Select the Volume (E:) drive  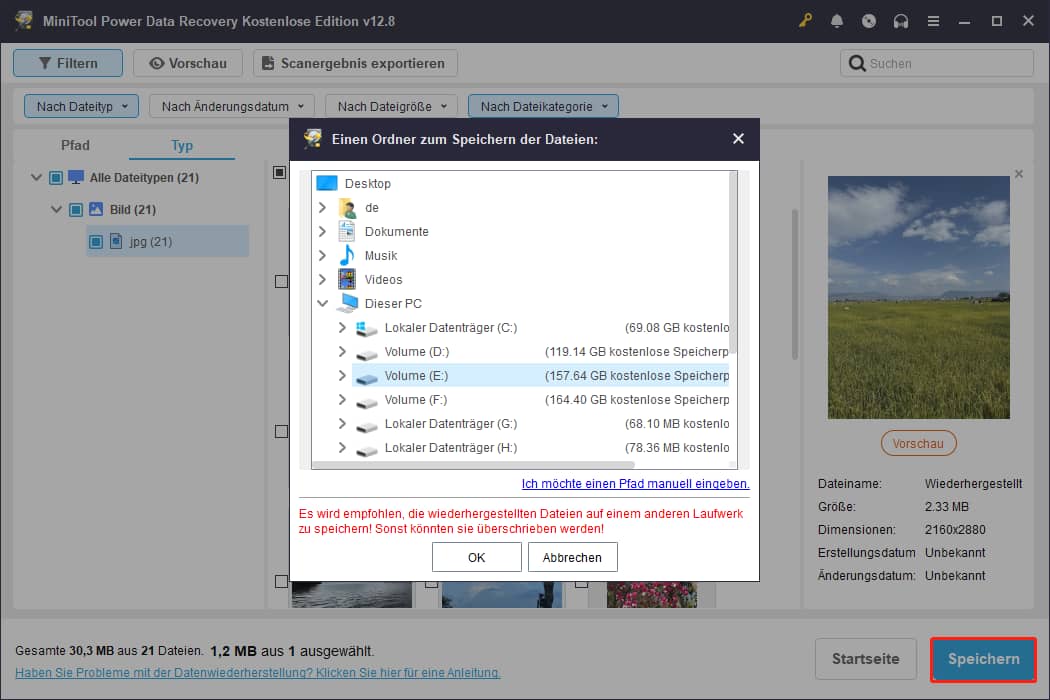click(416, 376)
